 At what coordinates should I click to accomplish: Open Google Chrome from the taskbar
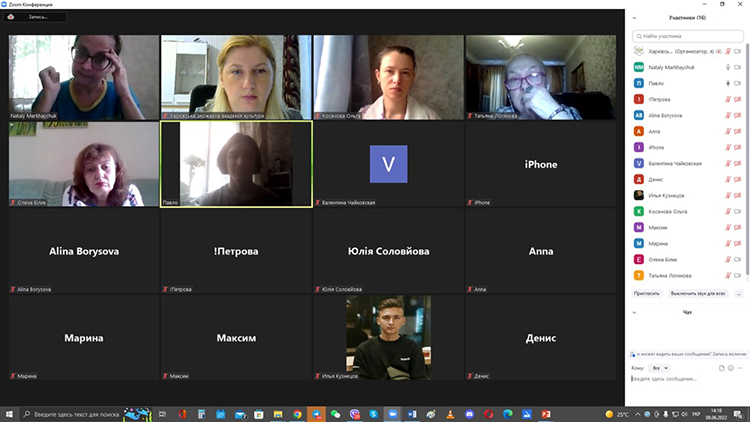click(297, 414)
